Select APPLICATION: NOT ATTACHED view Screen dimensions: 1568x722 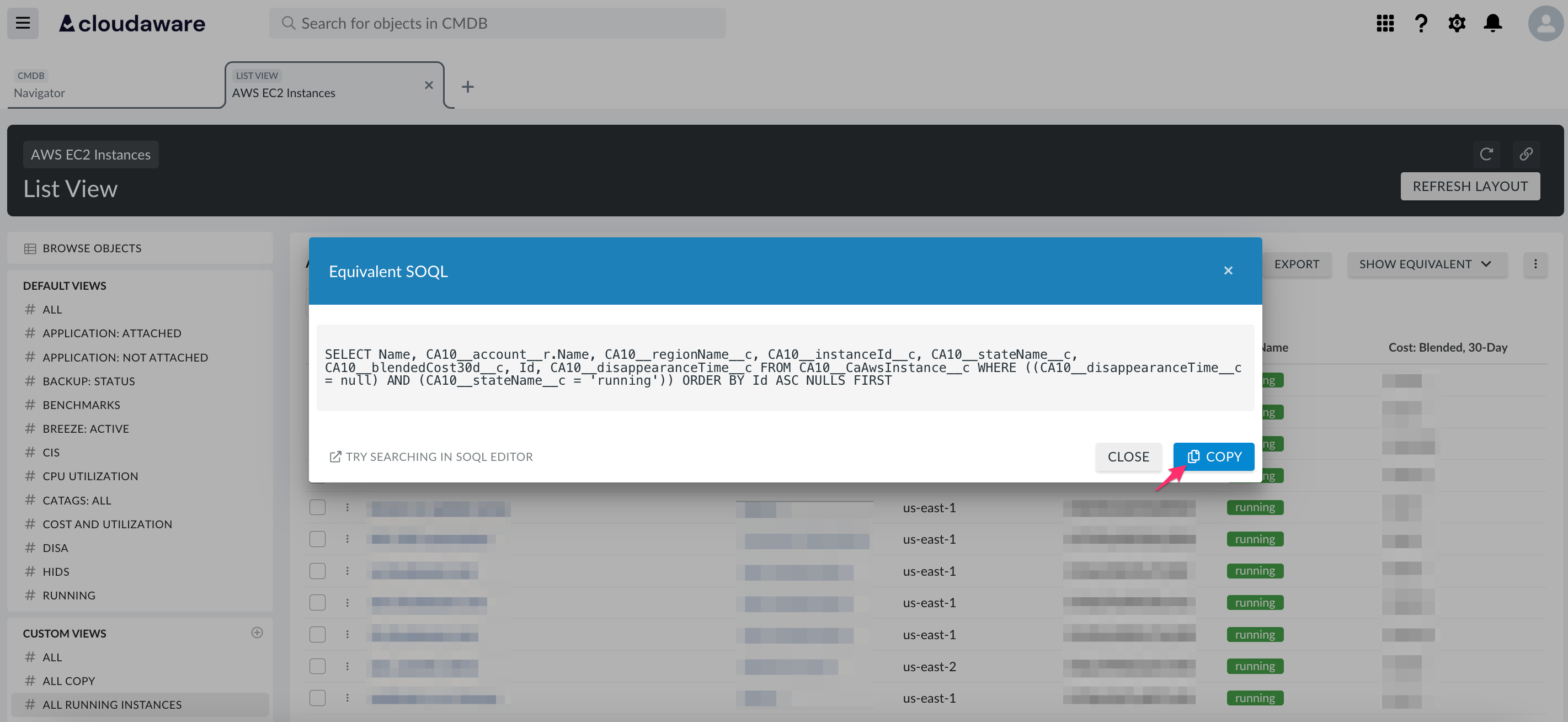(125, 357)
